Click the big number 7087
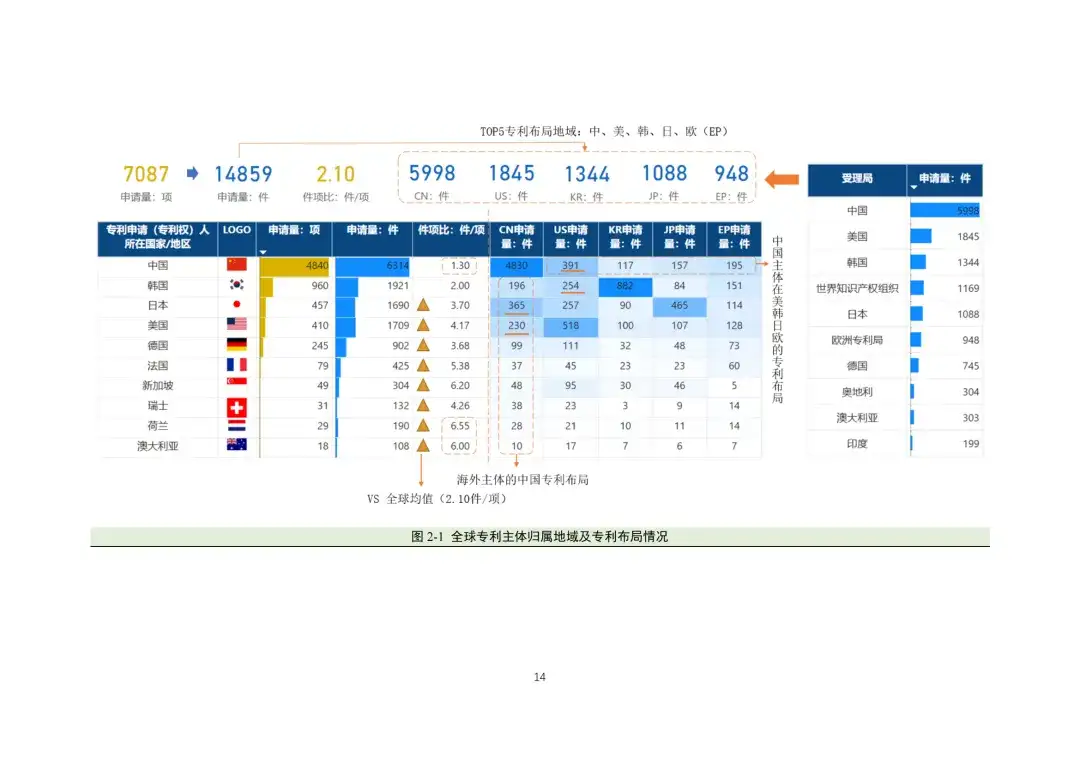Image resolution: width=1080 pixels, height=764 pixels. tap(146, 174)
